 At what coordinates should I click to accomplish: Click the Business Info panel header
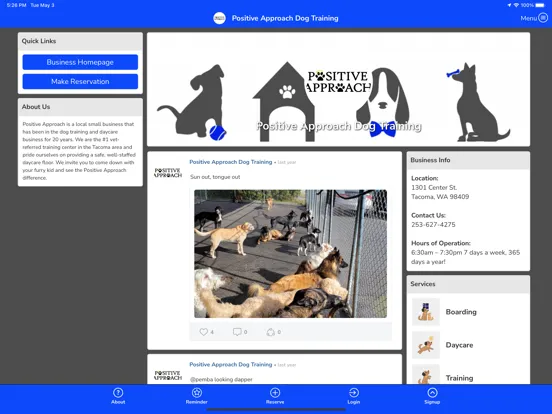(x=468, y=160)
